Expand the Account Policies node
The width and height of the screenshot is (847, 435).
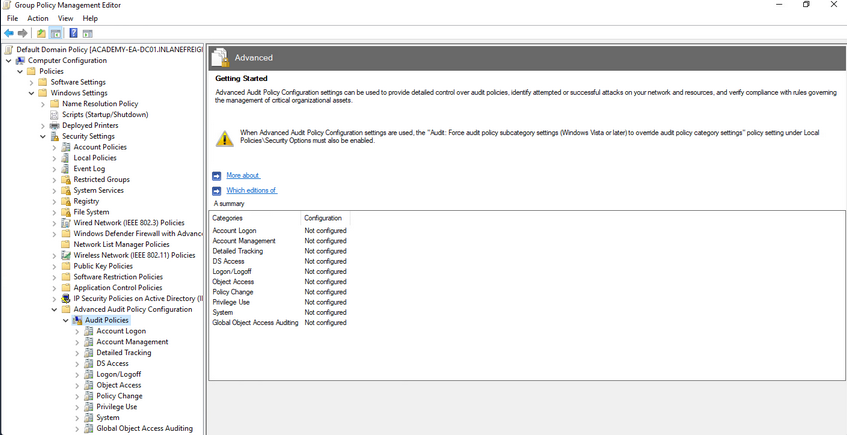coord(54,147)
